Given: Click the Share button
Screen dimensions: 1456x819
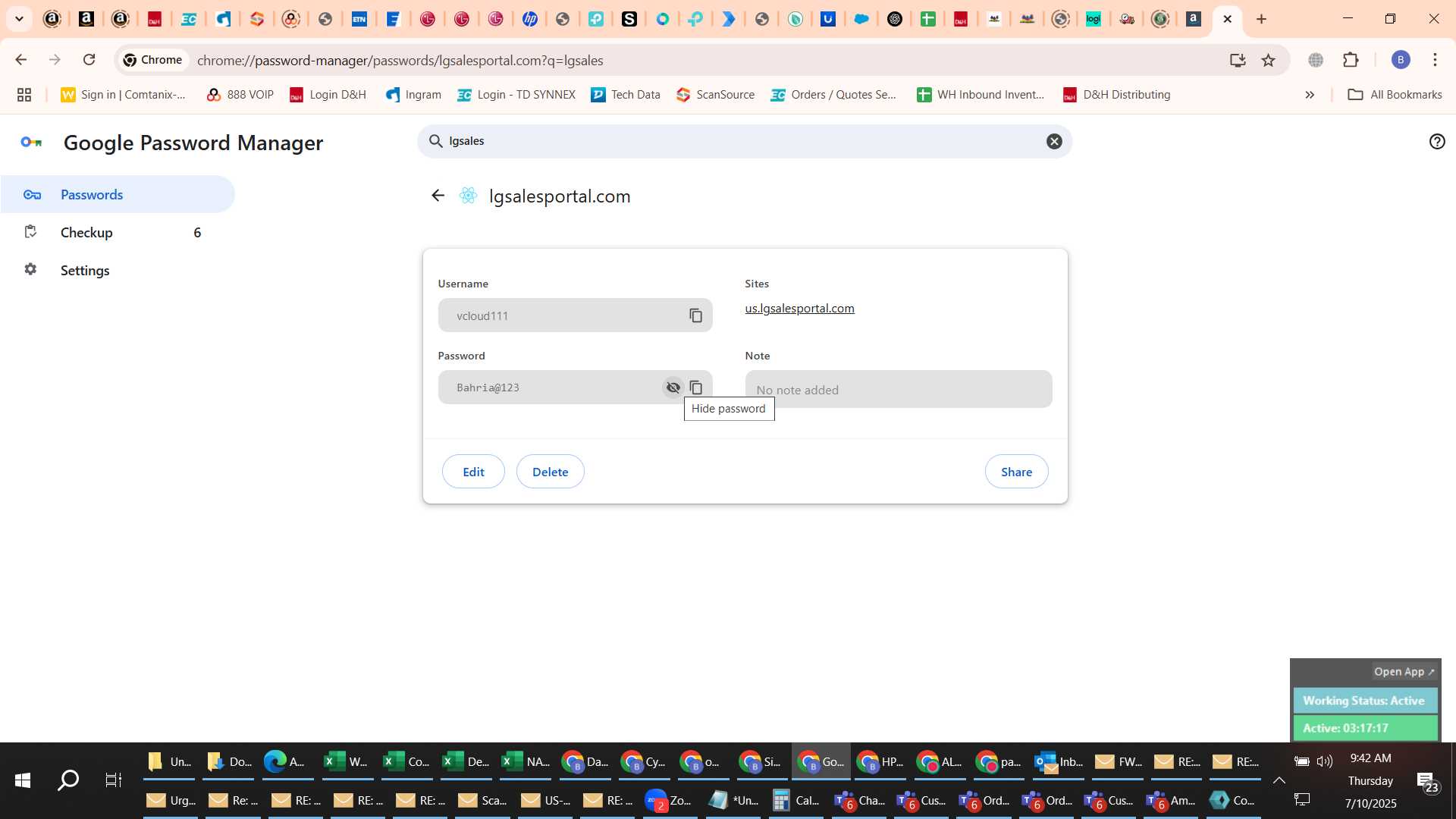Looking at the screenshot, I should [x=1016, y=472].
